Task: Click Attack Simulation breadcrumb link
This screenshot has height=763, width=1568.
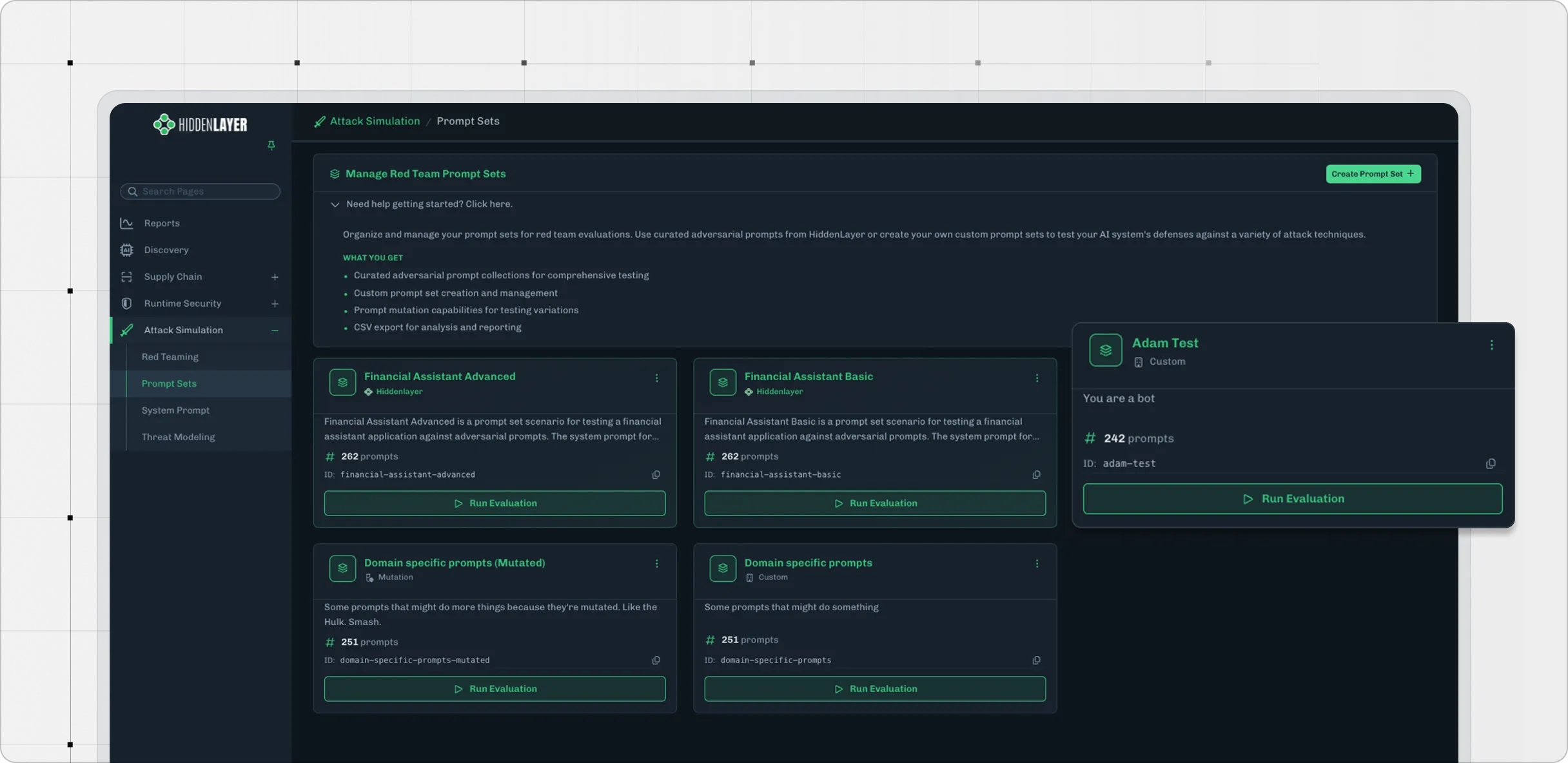Action: 374,121
